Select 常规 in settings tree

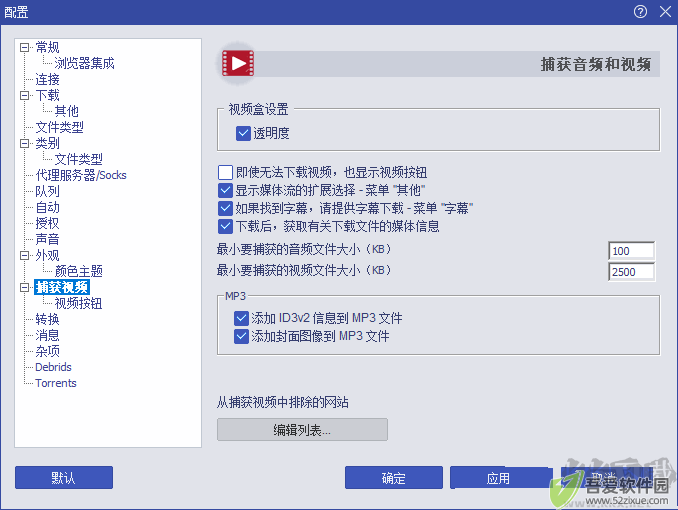(47, 47)
